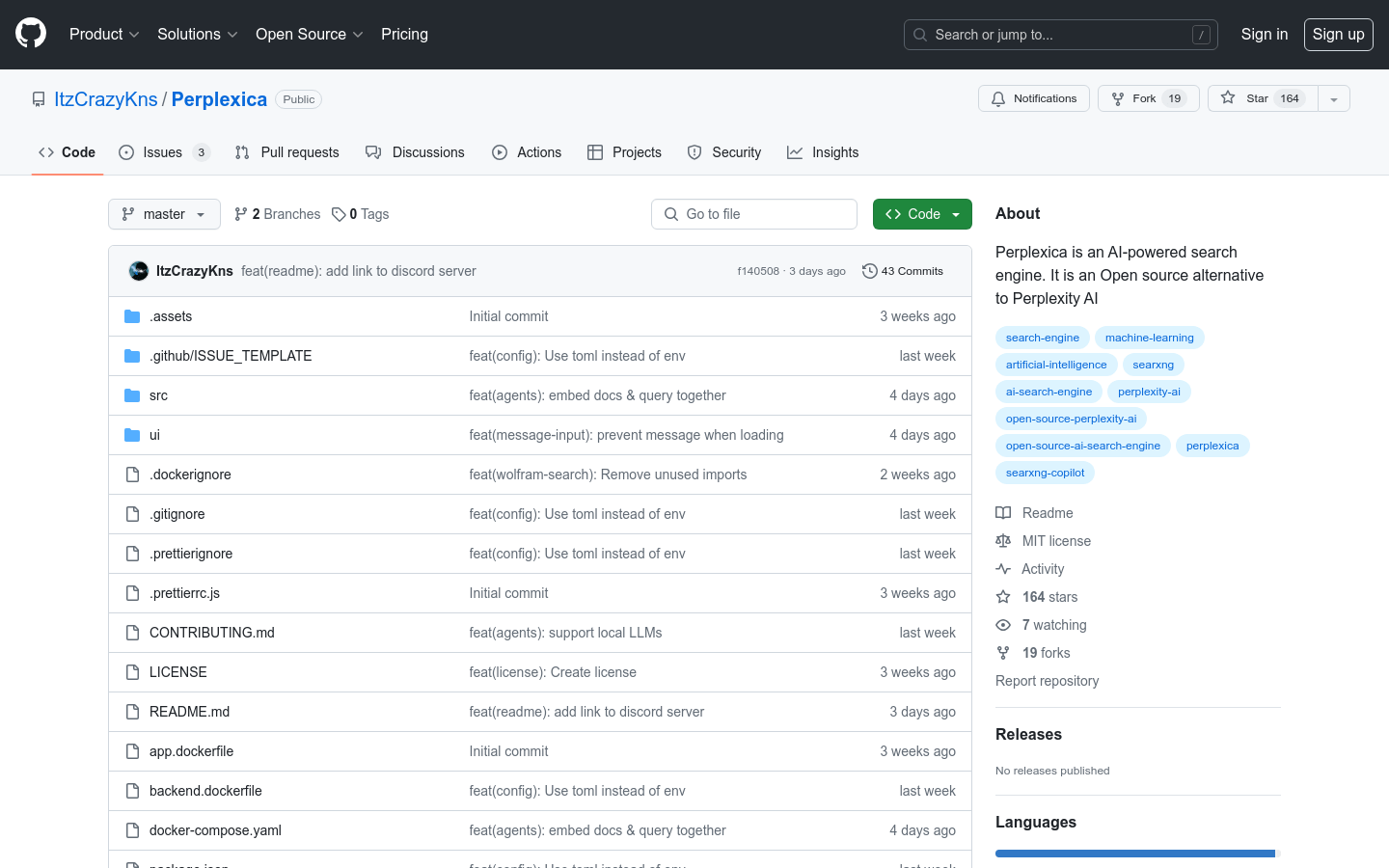Open the Open Source dropdown menu
The width and height of the screenshot is (1389, 868).
click(x=309, y=34)
